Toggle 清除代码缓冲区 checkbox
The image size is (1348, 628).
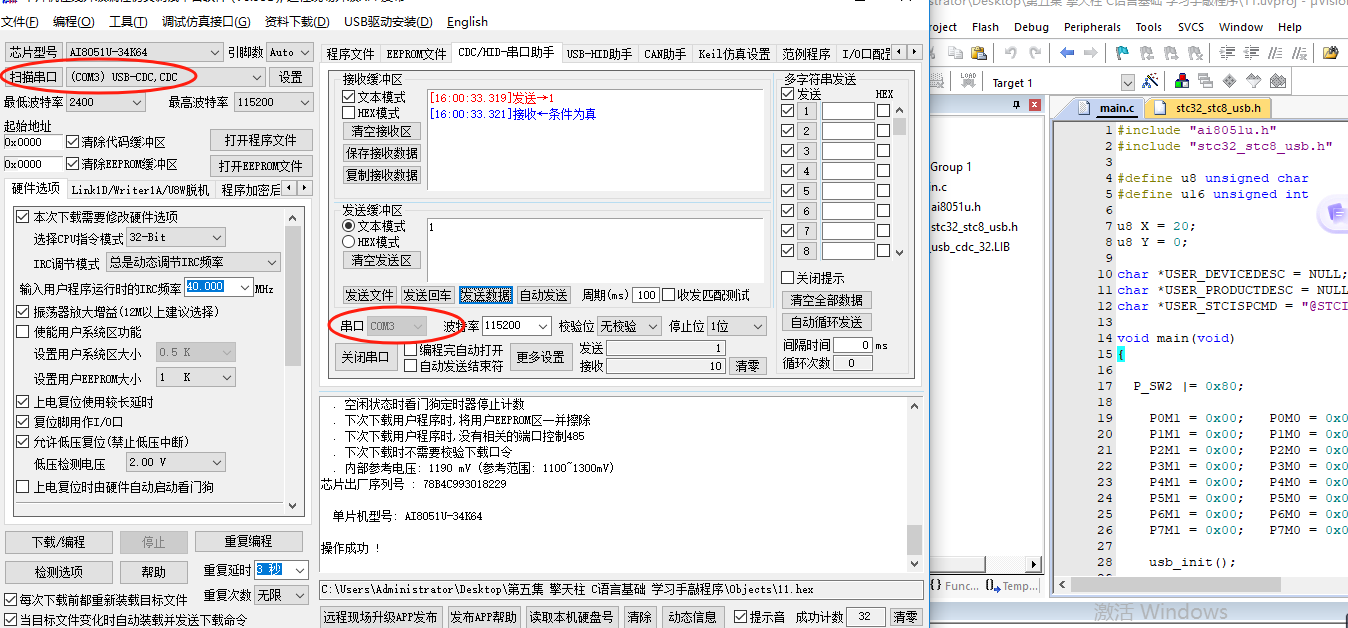[x=72, y=142]
